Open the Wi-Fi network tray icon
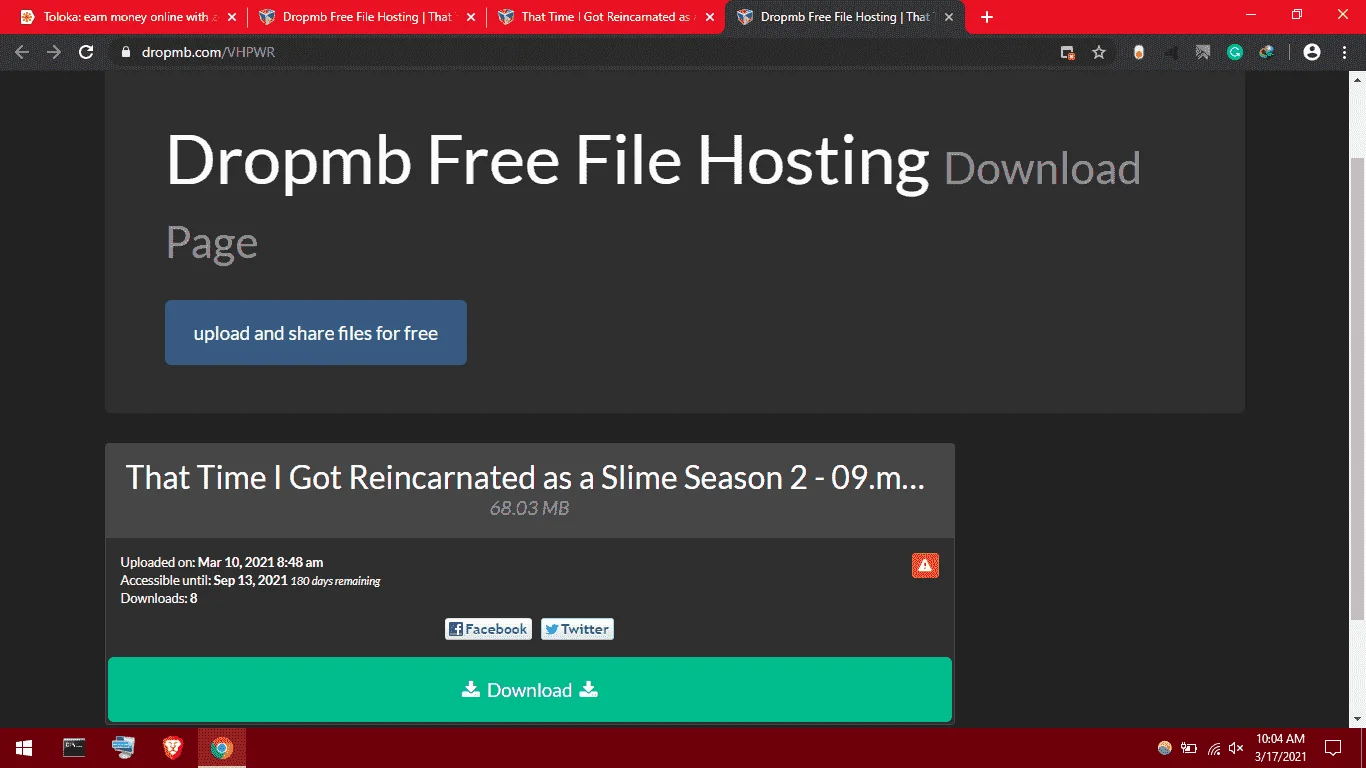The height and width of the screenshot is (768, 1366). 1214,748
